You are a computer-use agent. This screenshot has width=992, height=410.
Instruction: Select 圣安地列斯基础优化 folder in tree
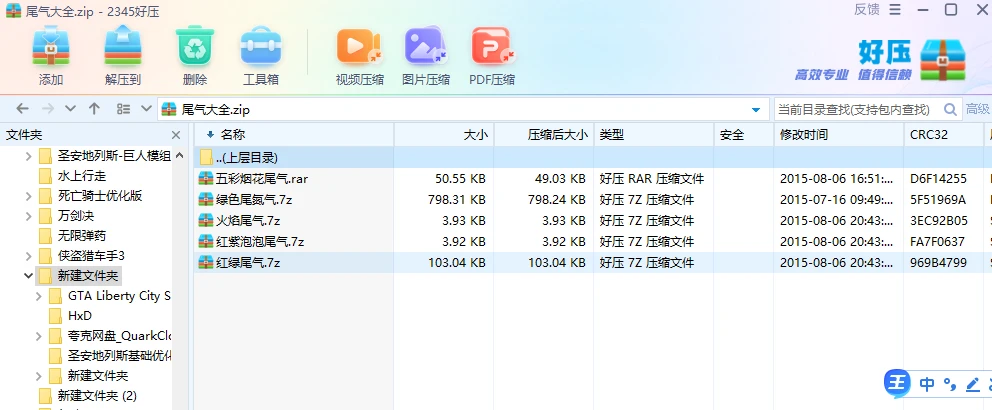pyautogui.click(x=120, y=356)
